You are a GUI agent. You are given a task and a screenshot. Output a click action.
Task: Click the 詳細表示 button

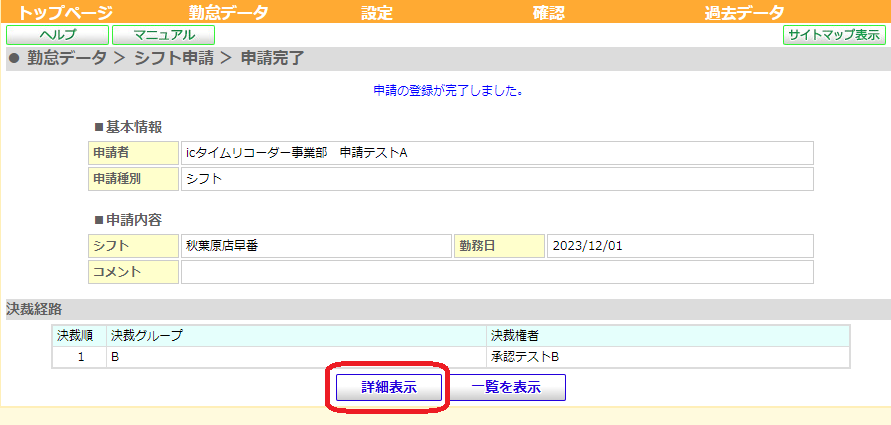pyautogui.click(x=389, y=388)
